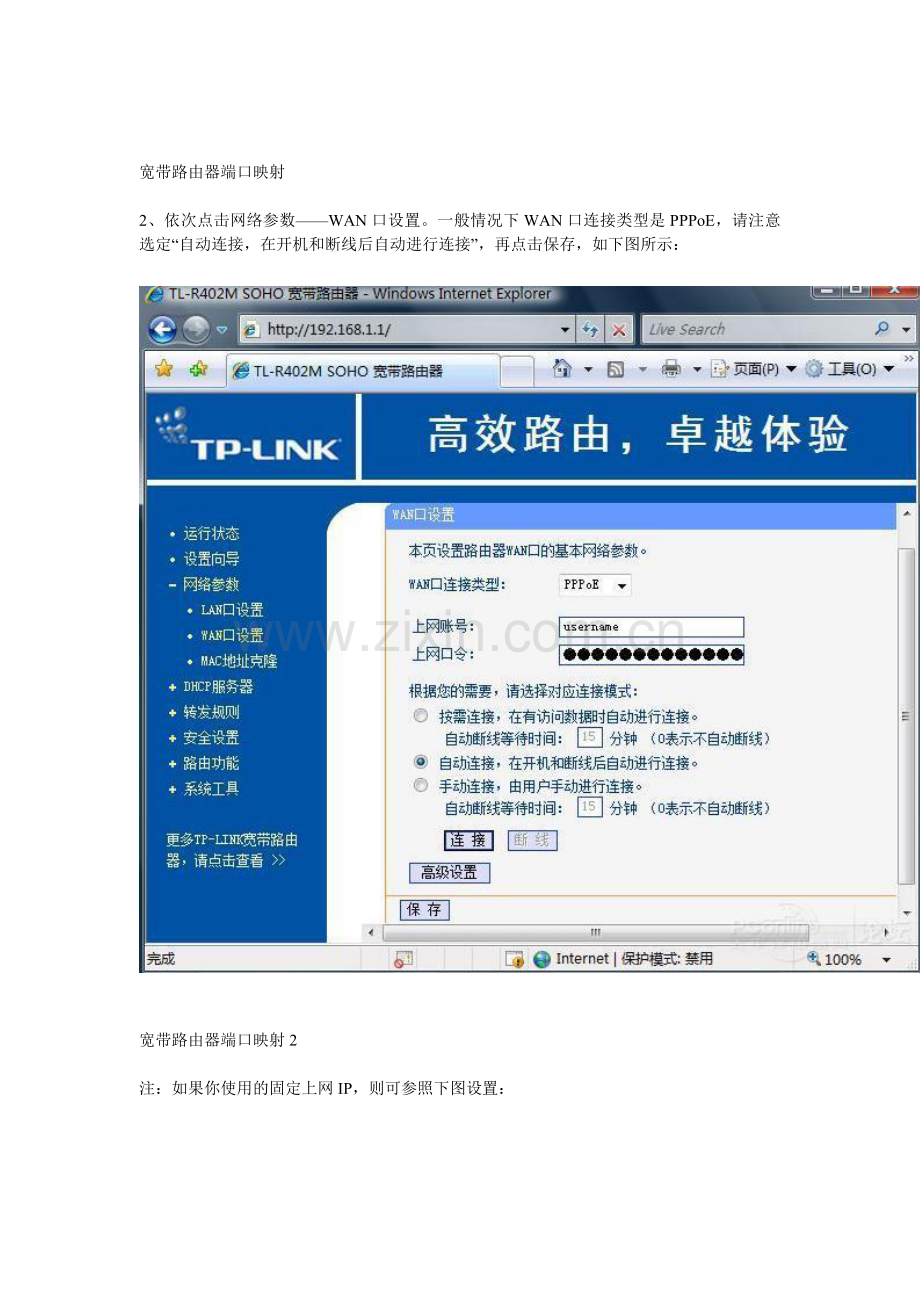Image resolution: width=920 pixels, height=1302 pixels.
Task: Go back with the IE Back arrow
Action: 163,329
